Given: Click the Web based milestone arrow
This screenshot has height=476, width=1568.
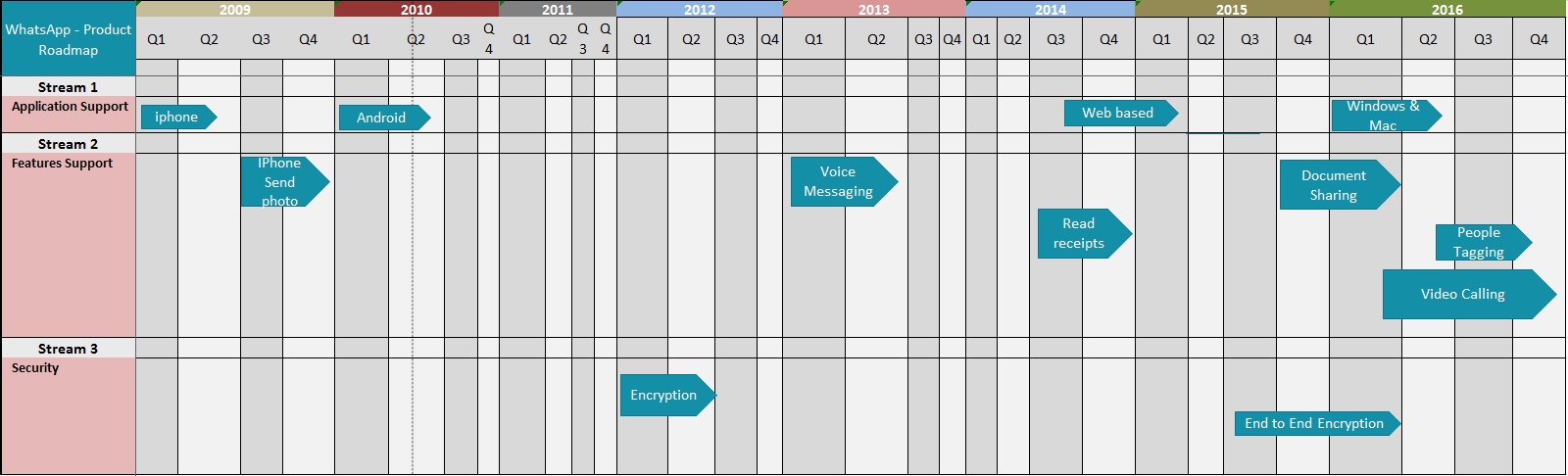Looking at the screenshot, I should [1119, 114].
